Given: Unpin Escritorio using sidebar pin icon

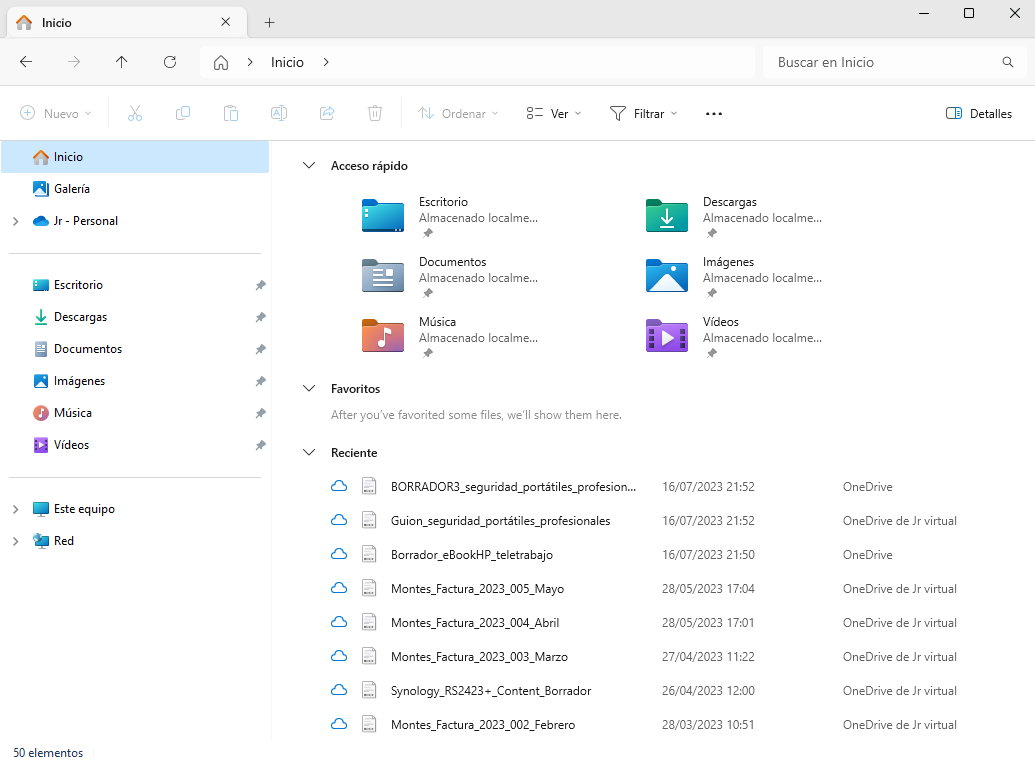Looking at the screenshot, I should click(x=260, y=285).
